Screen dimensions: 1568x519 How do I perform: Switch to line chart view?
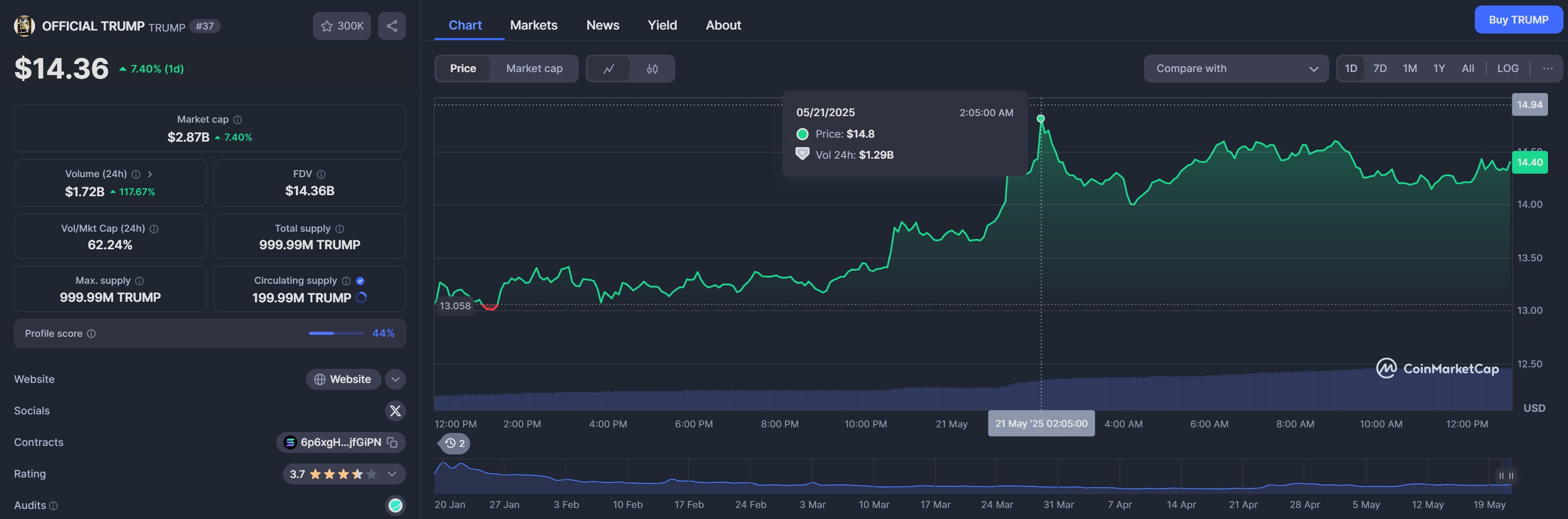pos(608,69)
